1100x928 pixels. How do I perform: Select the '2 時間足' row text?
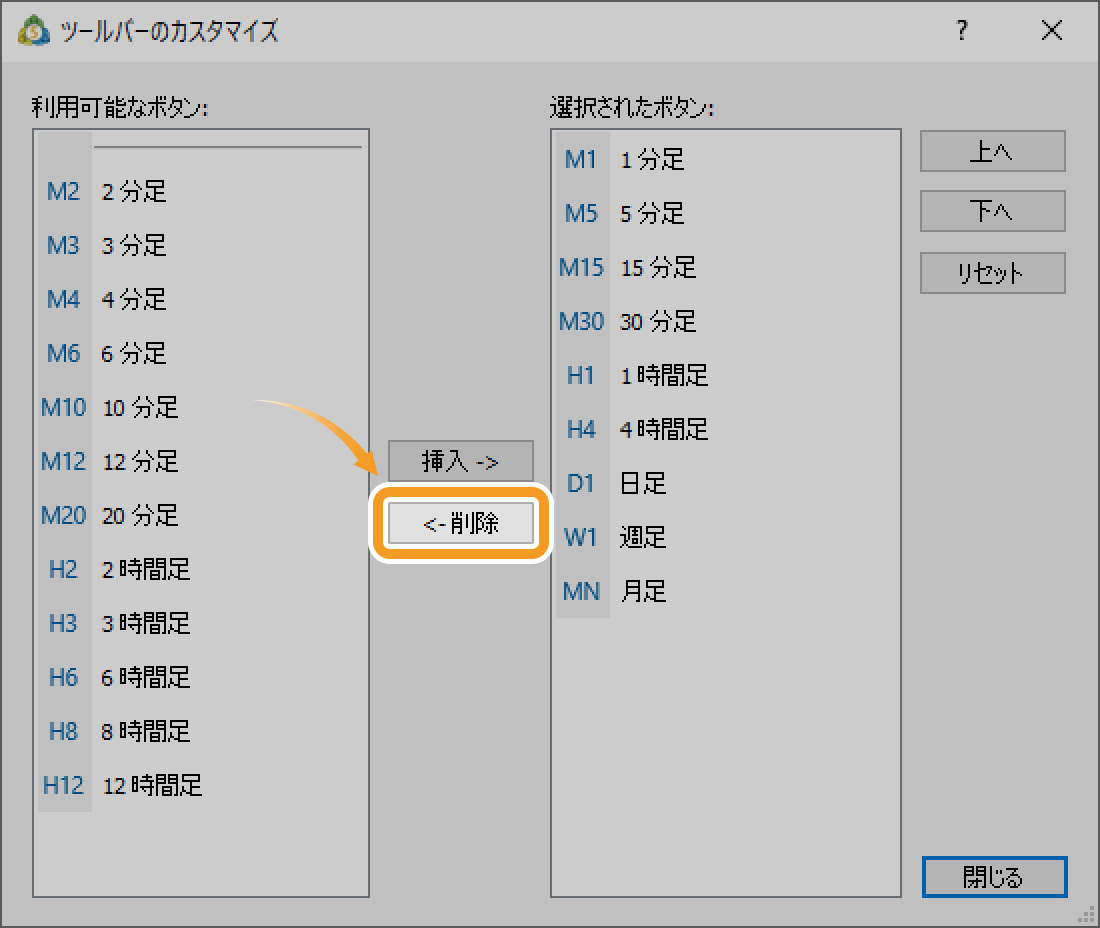pos(146,570)
